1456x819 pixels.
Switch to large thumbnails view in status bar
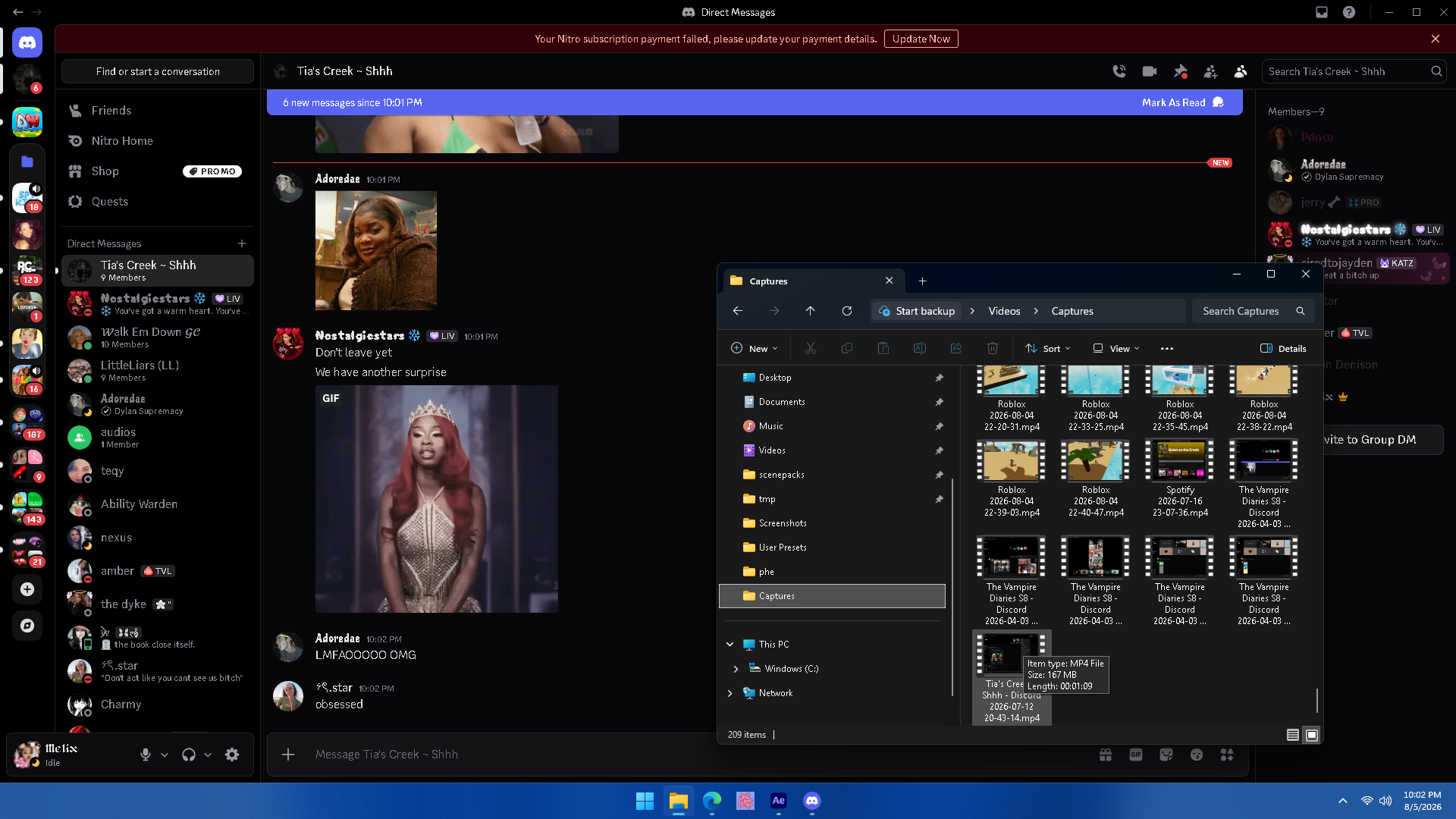pyautogui.click(x=1312, y=735)
